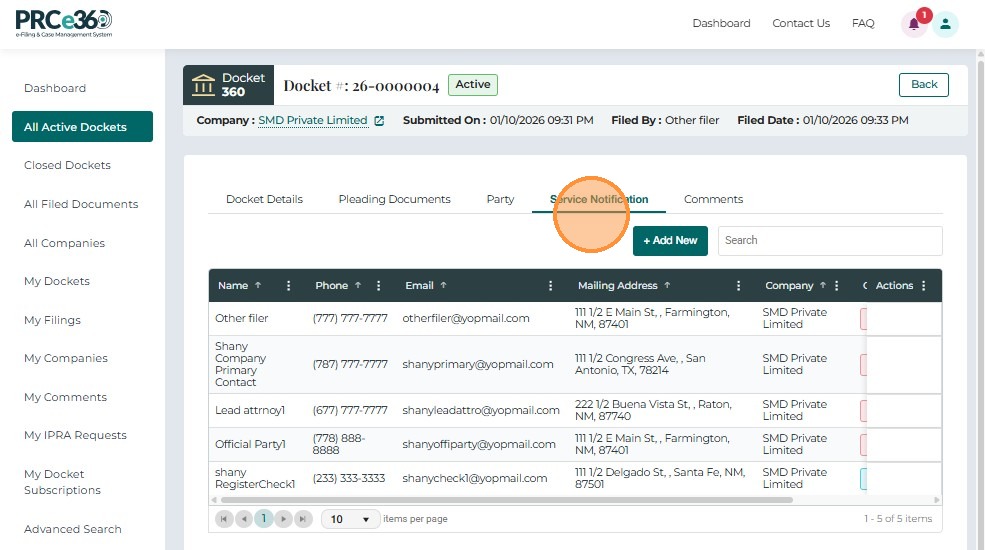Image resolution: width=985 pixels, height=550 pixels.
Task: Click external link icon beside SMD Private Limited
Action: pos(379,121)
